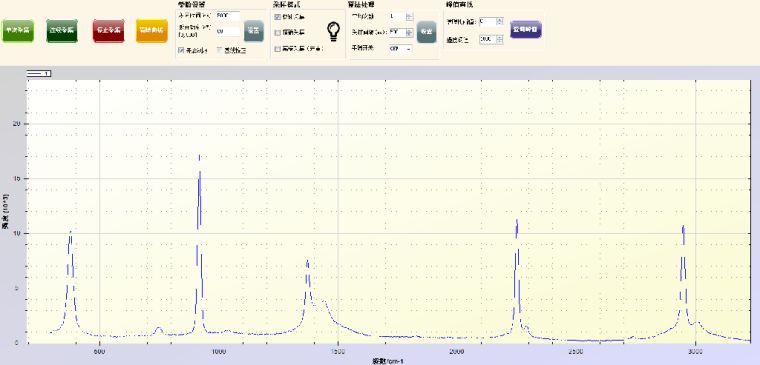Toggle the checked checkbox below integration parameters

tap(182, 50)
